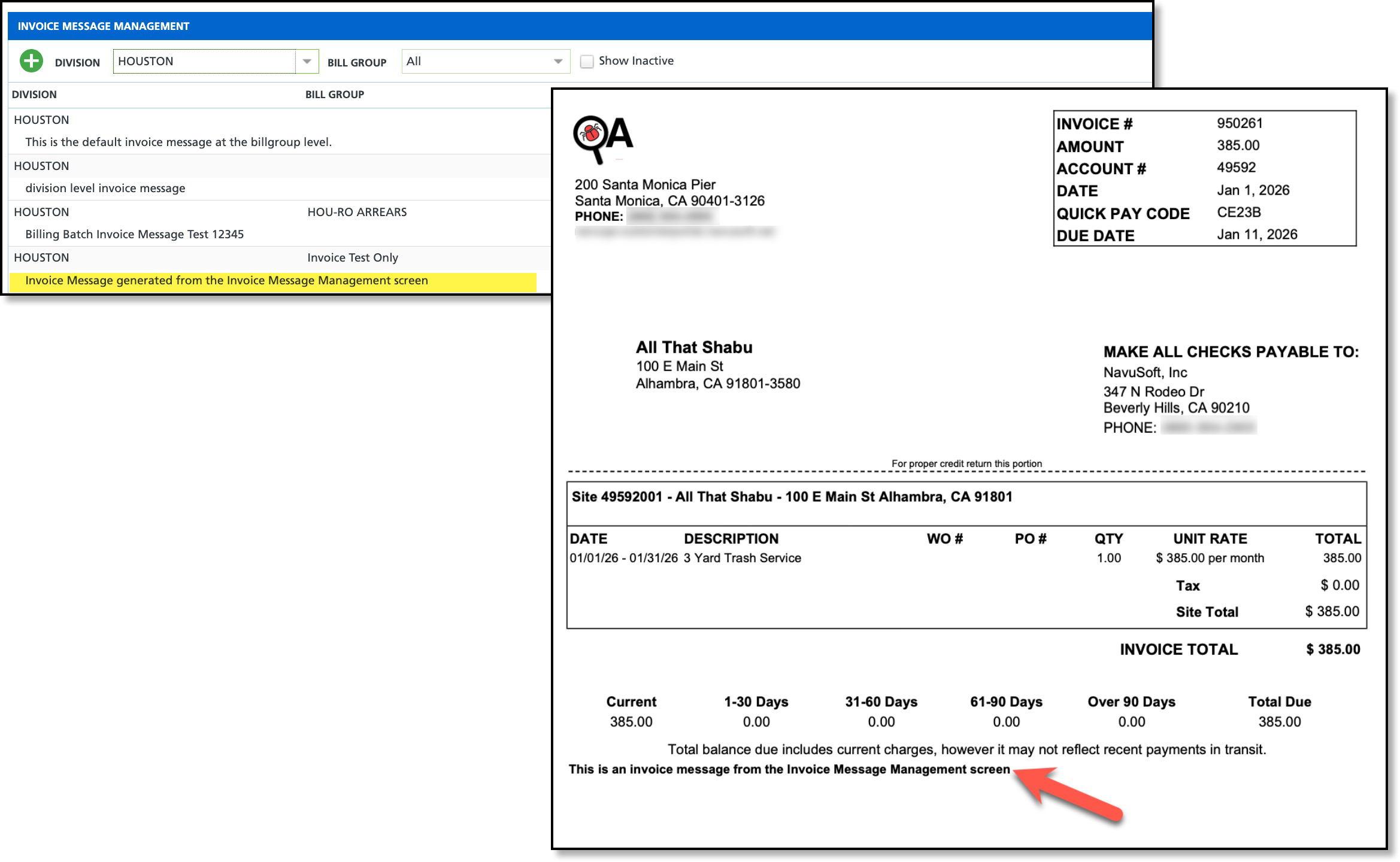Click the Invoice Message Management title bar
1400x862 pixels.
tap(104, 26)
